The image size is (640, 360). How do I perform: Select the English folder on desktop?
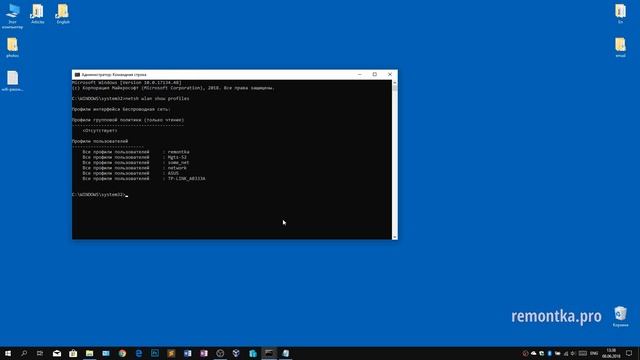click(63, 14)
